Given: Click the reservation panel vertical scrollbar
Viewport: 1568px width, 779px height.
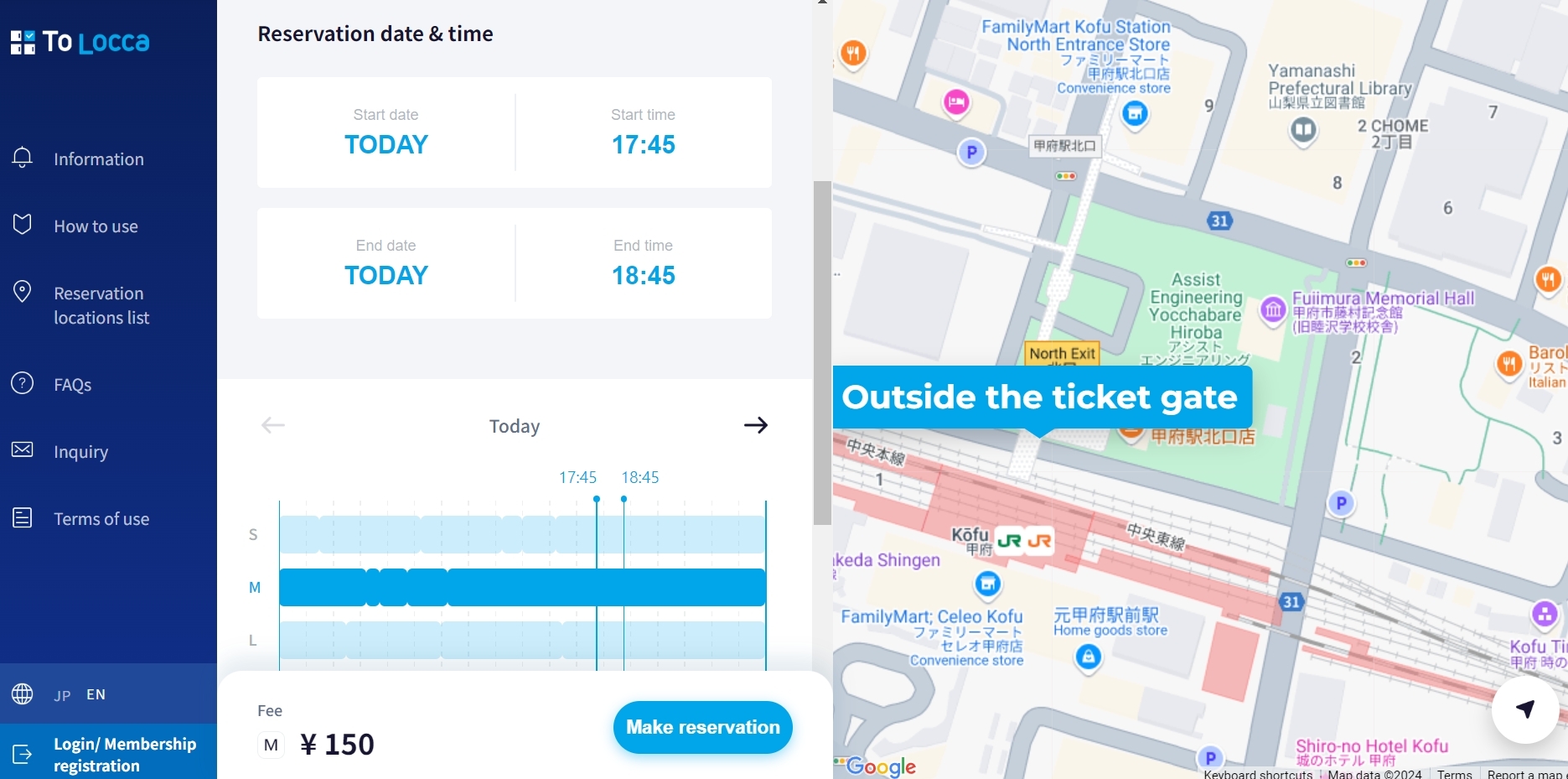Looking at the screenshot, I should pos(822,352).
